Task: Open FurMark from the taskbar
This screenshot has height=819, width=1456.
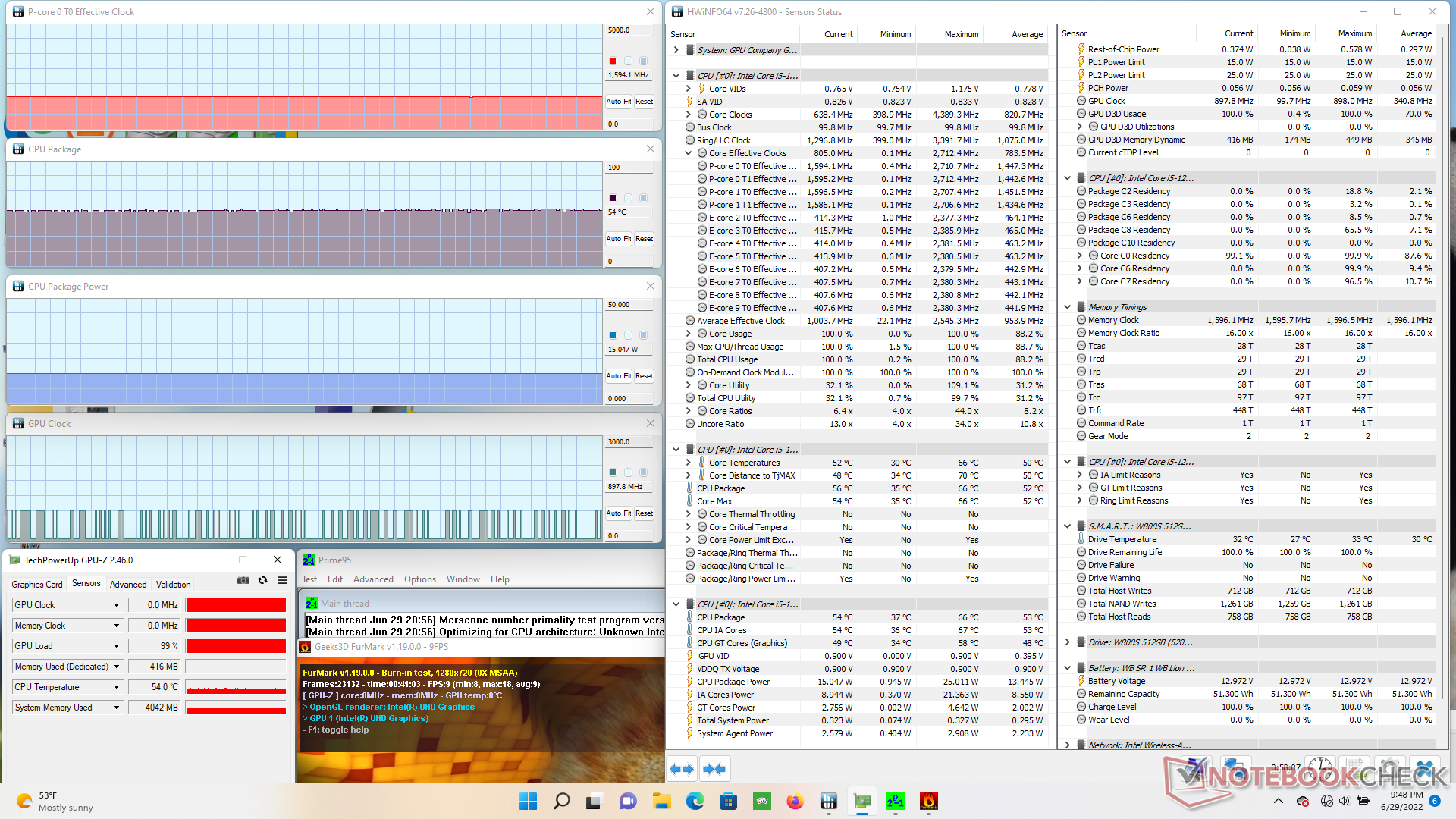Action: (928, 801)
